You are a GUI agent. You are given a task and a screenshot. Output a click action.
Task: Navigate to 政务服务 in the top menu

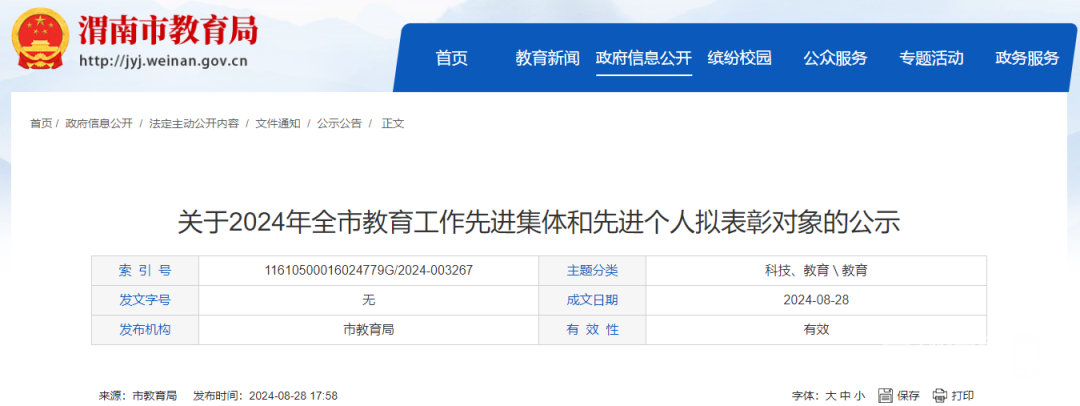pos(1027,58)
